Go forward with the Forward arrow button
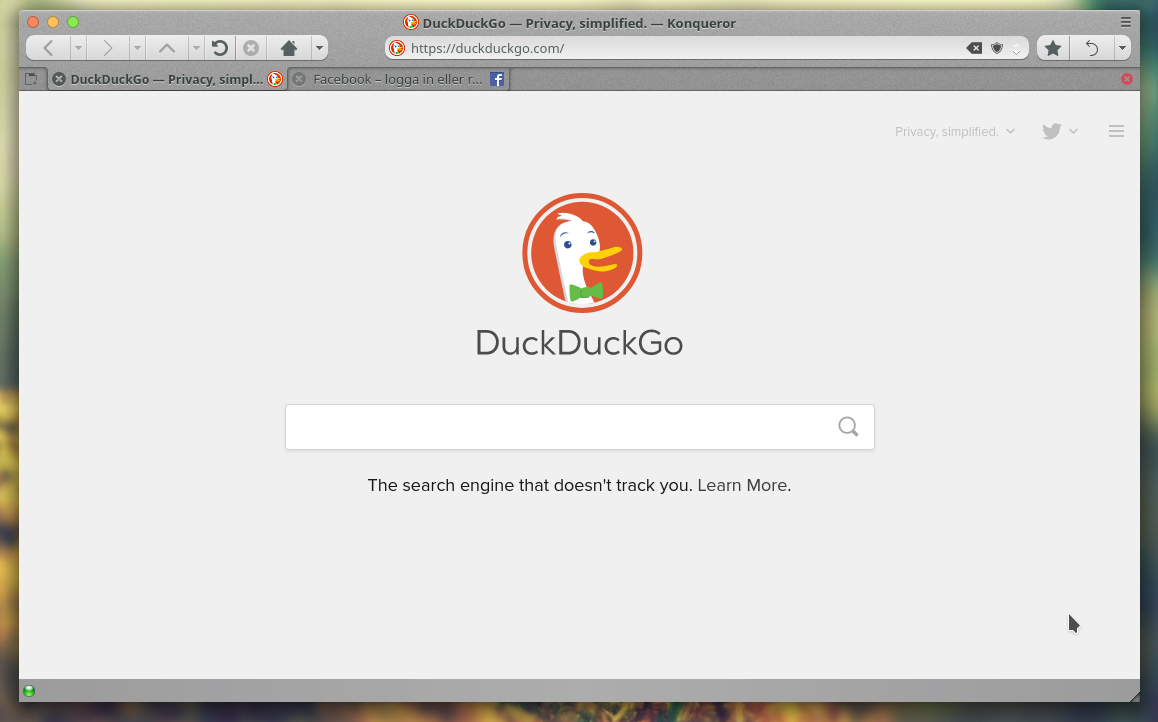1158x722 pixels. (108, 48)
